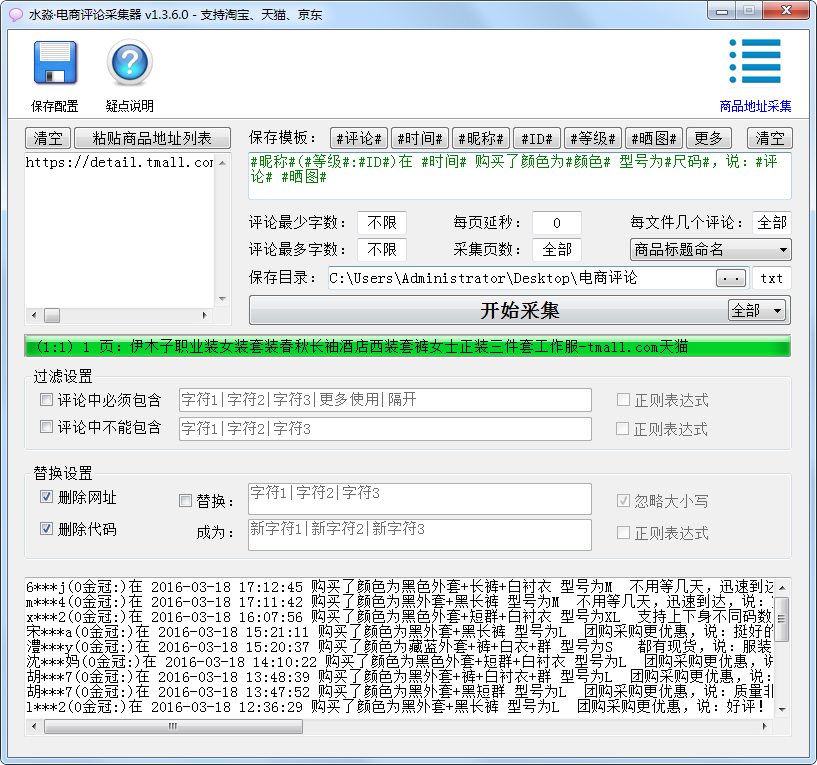Viewport: 817px width, 765px height.
Task: Click the 每页延秒 input field
Action: pos(557,222)
